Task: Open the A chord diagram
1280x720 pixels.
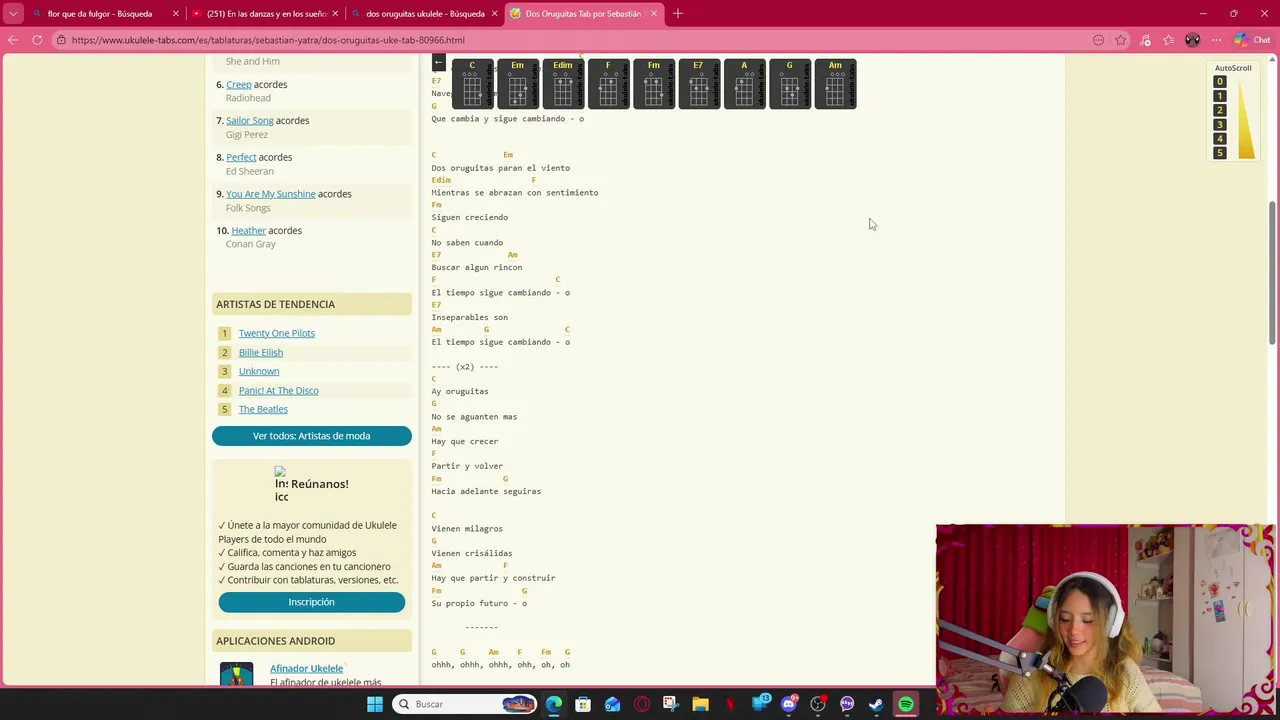Action: click(744, 83)
